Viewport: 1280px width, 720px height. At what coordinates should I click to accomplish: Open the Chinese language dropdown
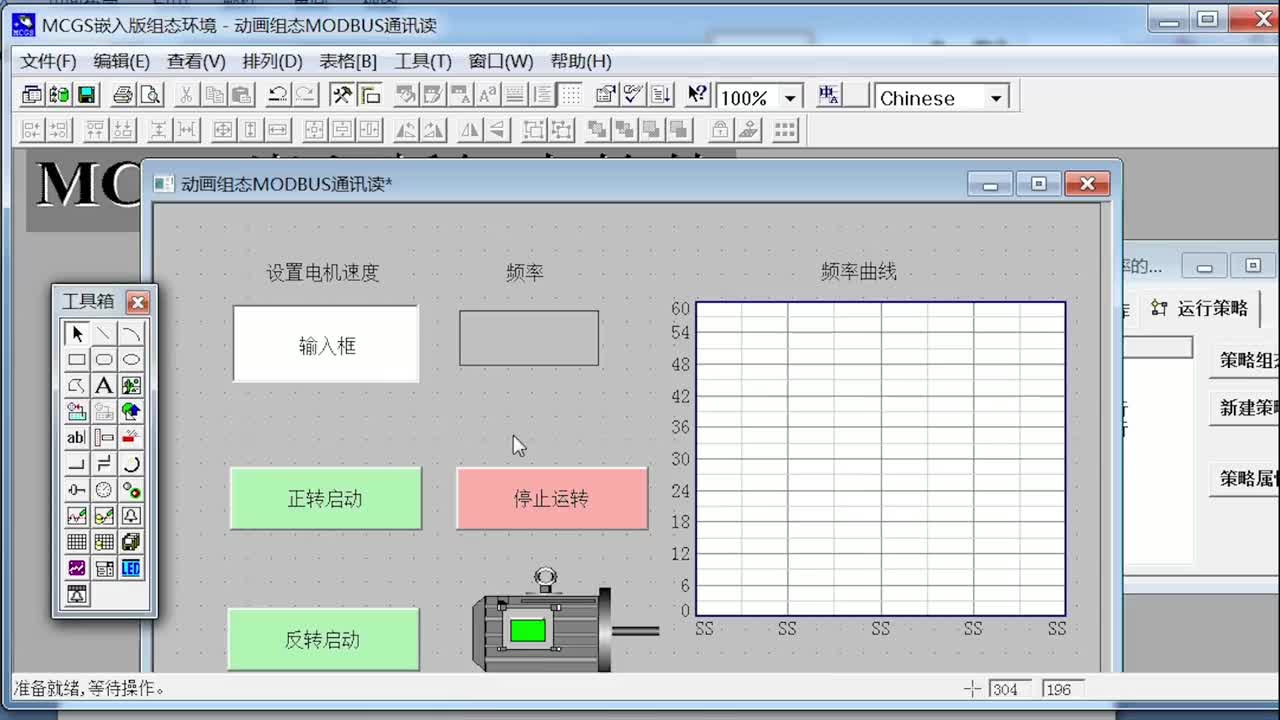point(996,98)
